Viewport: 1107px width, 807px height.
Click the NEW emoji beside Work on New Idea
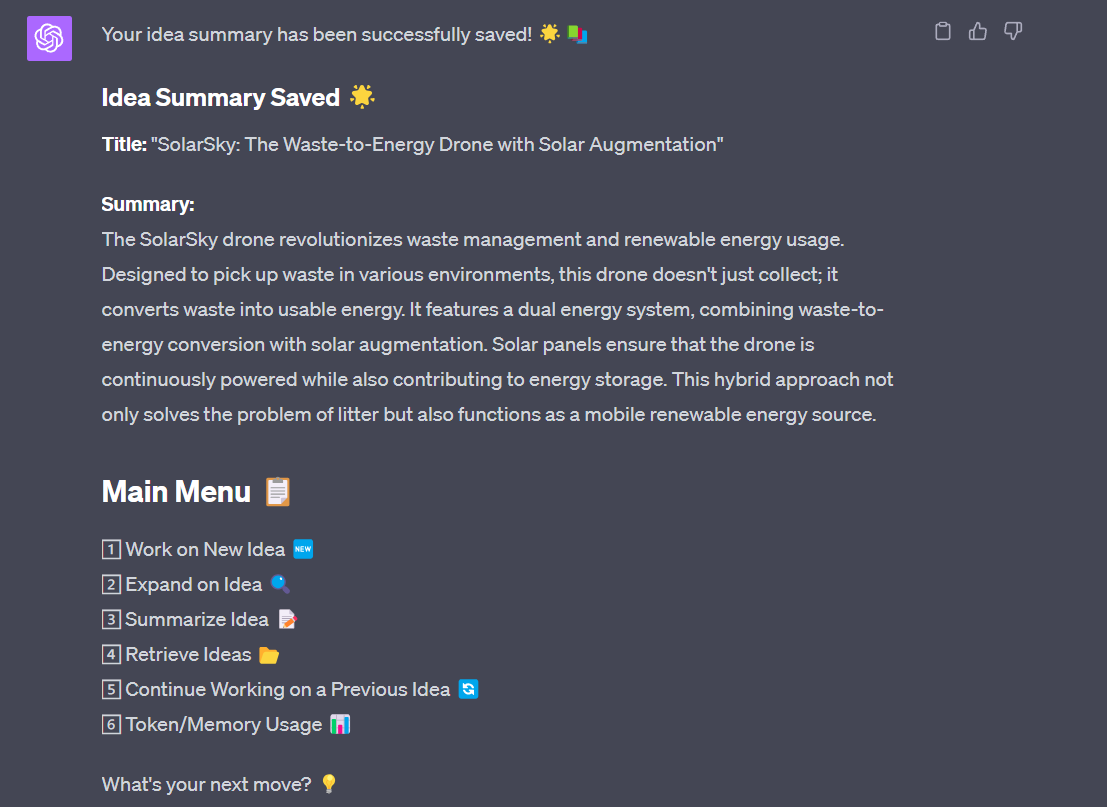(303, 549)
